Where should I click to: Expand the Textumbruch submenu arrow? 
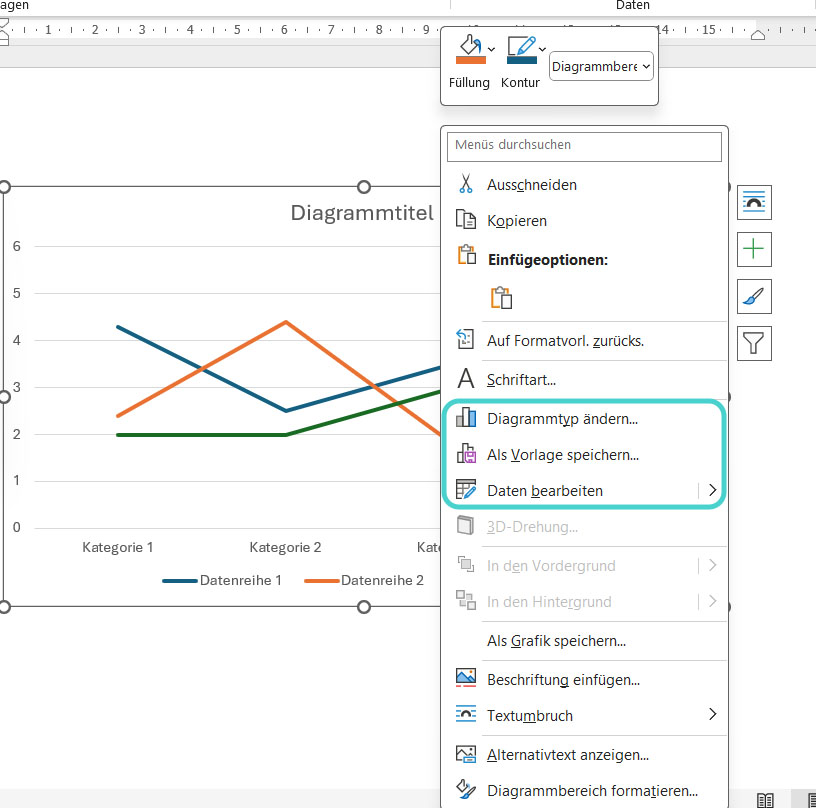coord(712,714)
